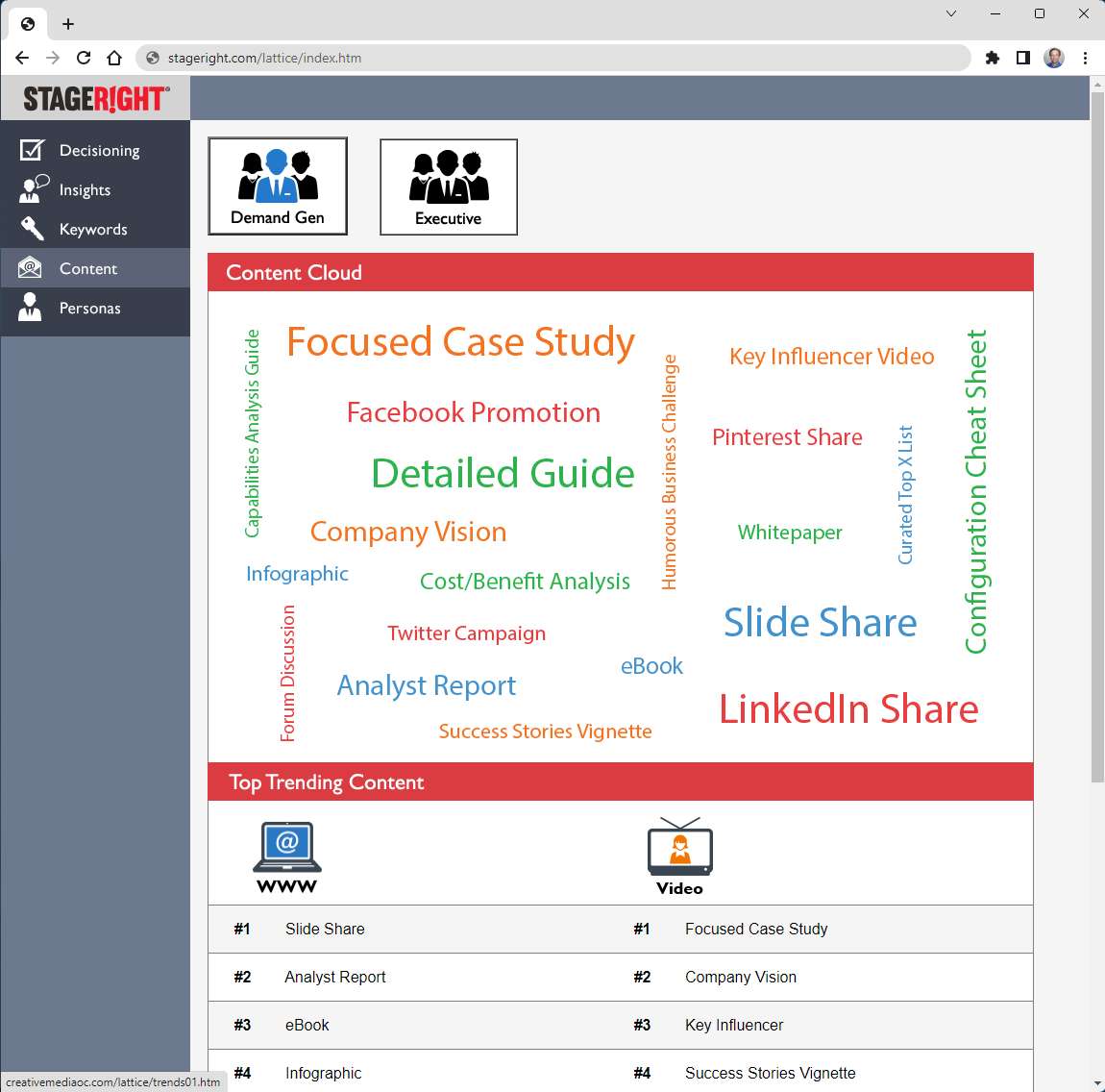Click Slide Share in content cloud
This screenshot has height=1092, width=1105.
pyautogui.click(x=821, y=623)
